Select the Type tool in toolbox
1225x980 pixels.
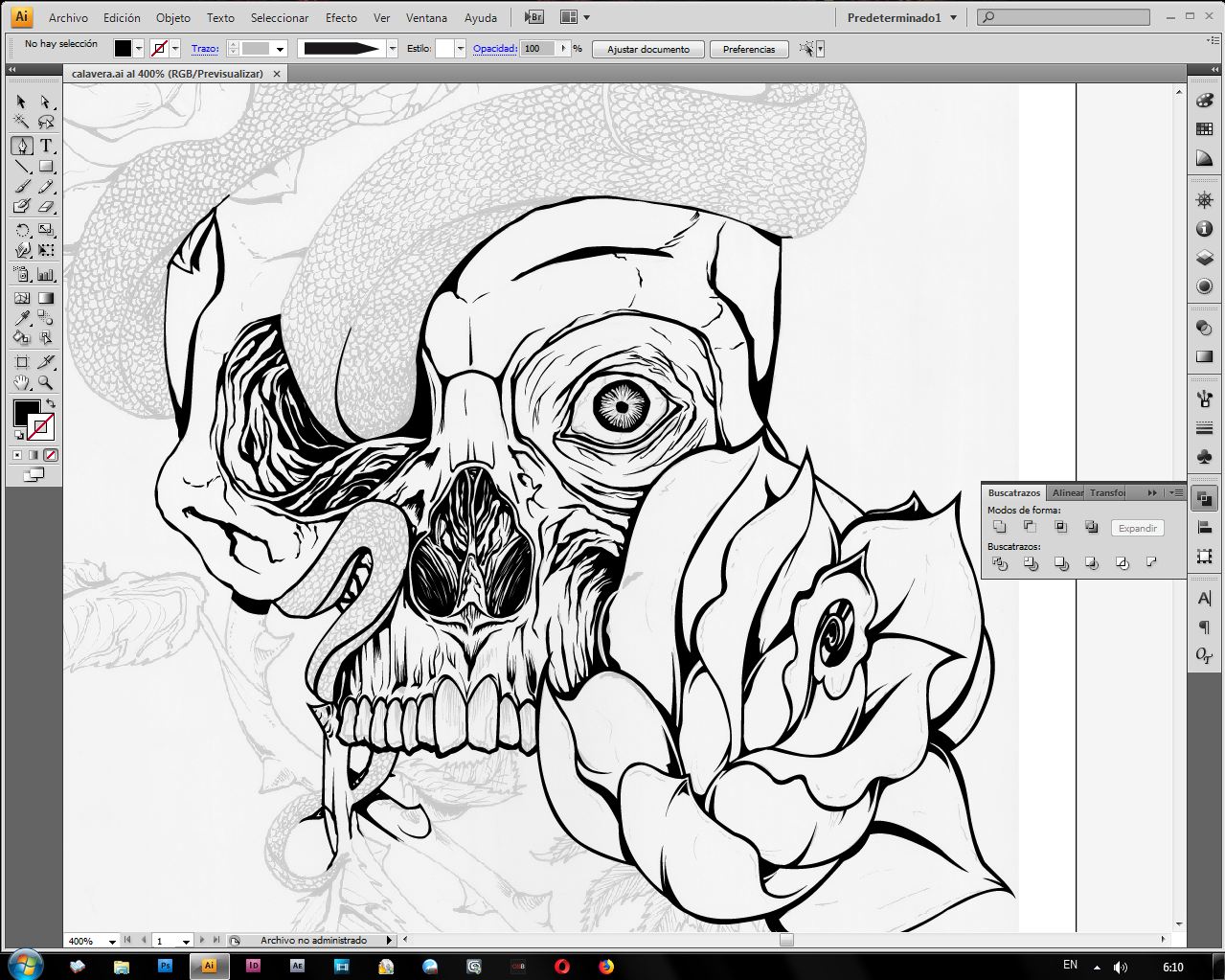(x=46, y=146)
